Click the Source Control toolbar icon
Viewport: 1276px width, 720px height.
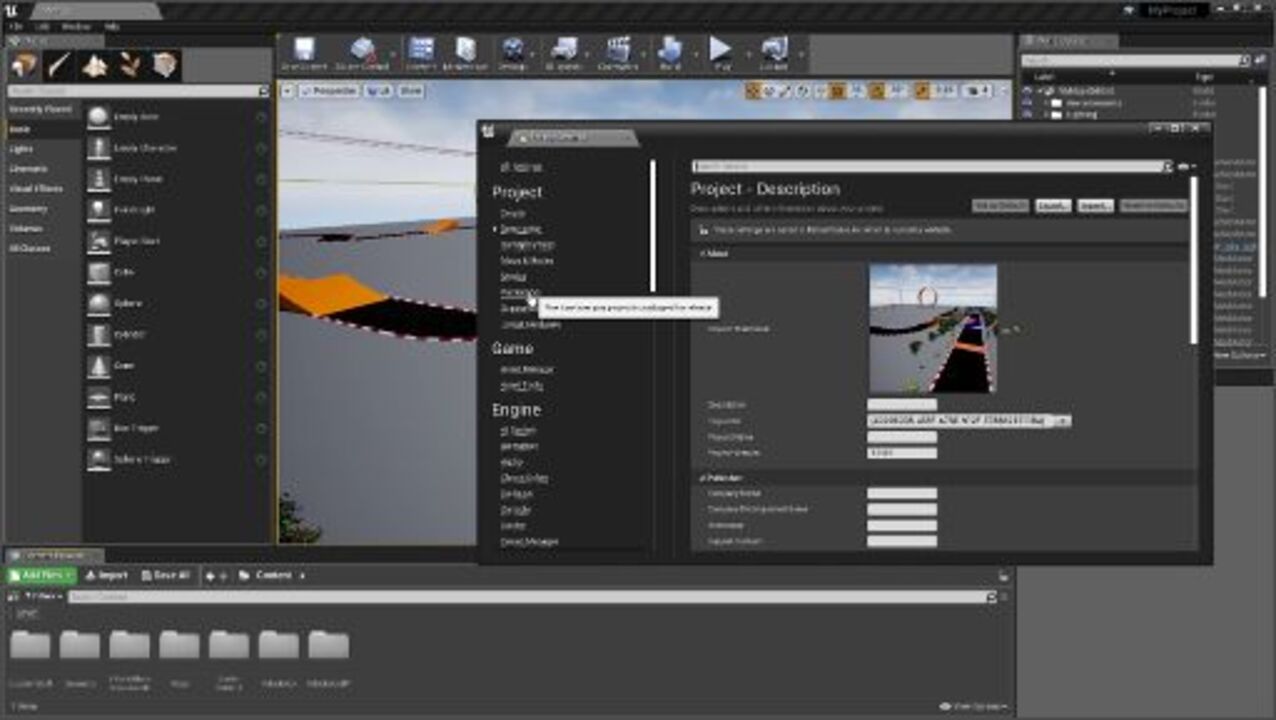(361, 53)
